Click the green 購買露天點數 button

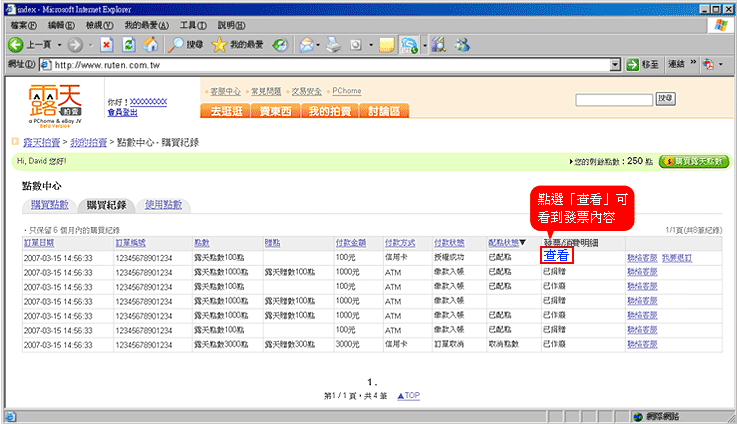coord(693,161)
